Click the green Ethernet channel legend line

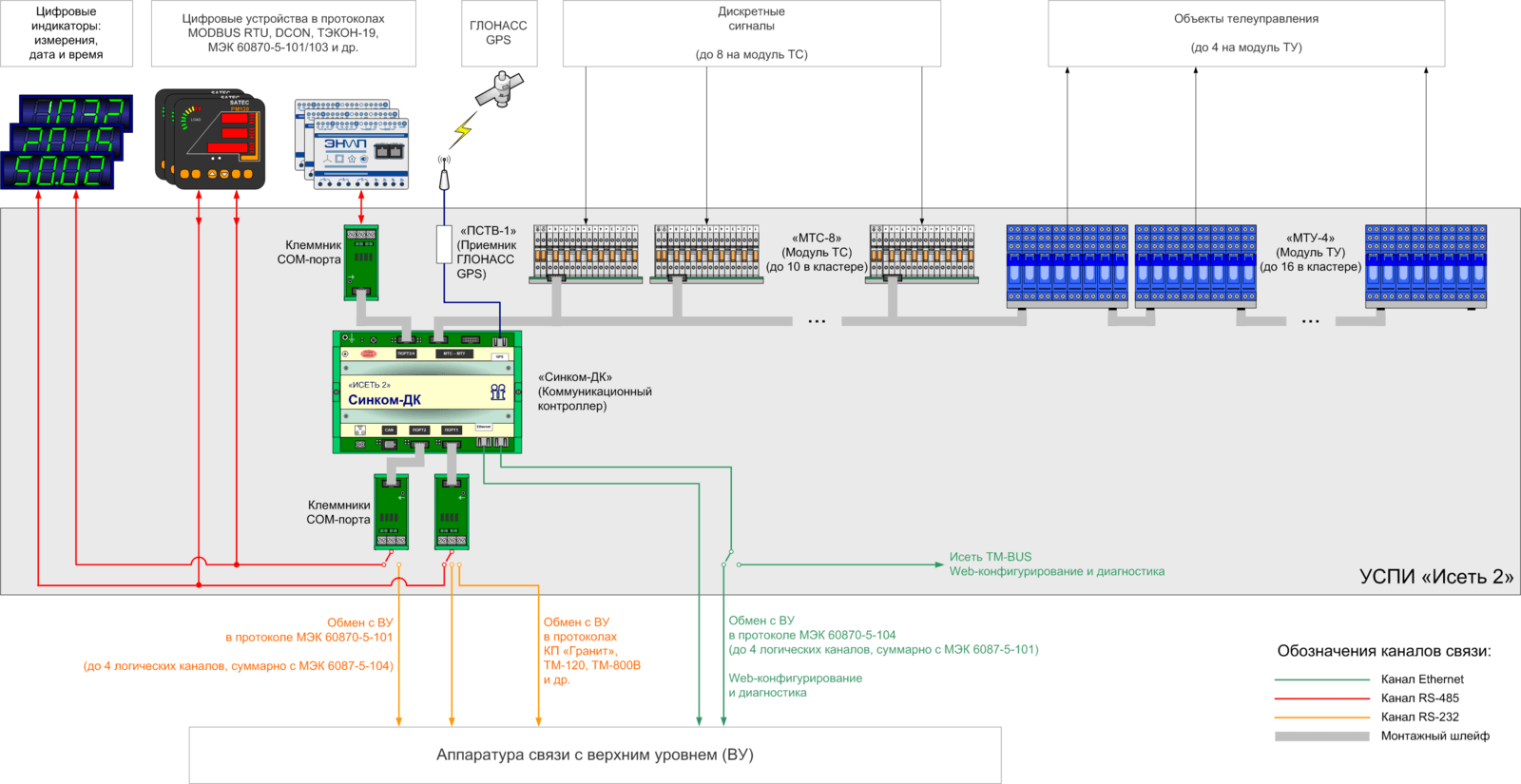click(x=1321, y=679)
